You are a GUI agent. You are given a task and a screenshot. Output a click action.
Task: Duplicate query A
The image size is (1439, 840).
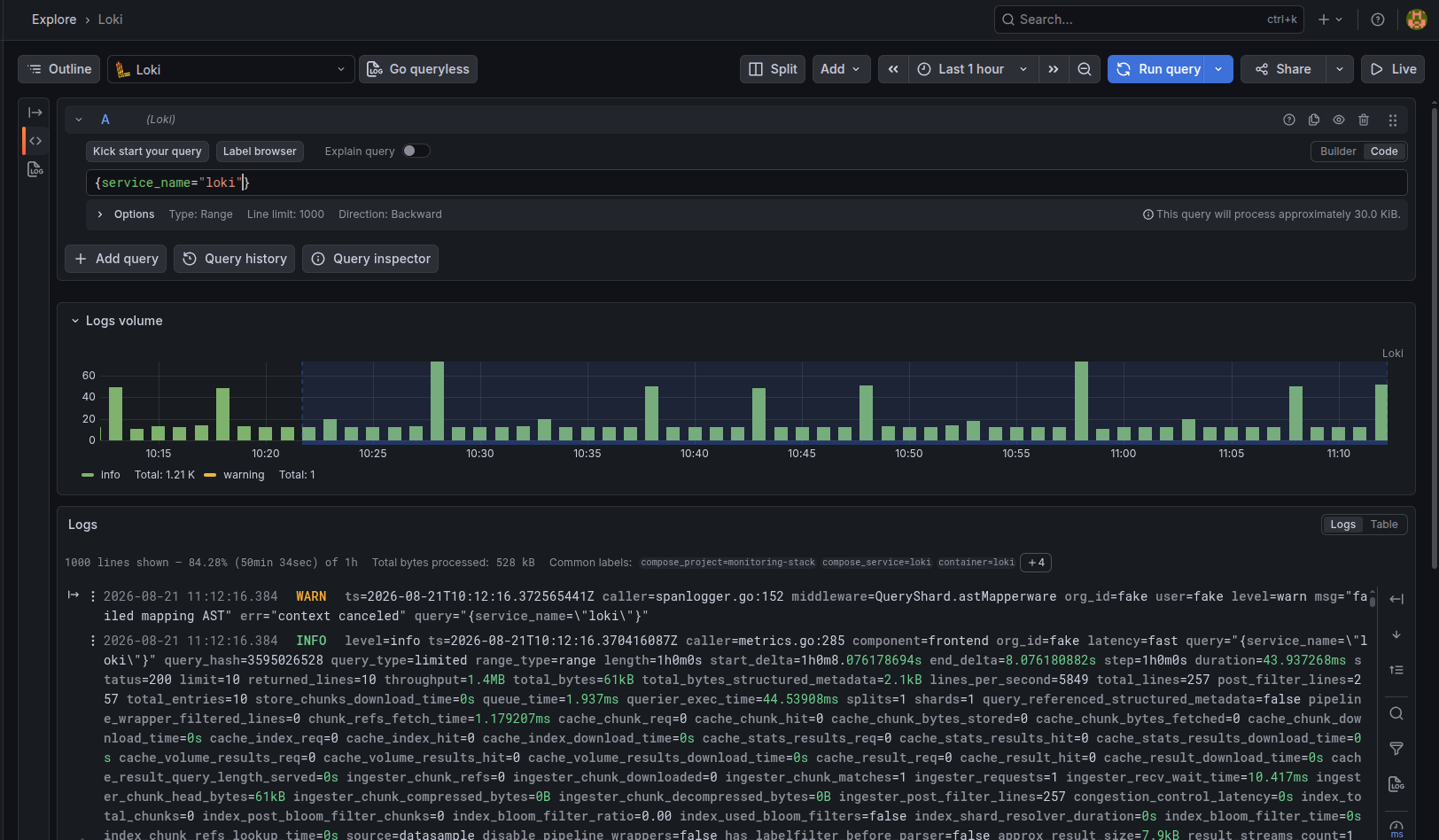[1314, 120]
